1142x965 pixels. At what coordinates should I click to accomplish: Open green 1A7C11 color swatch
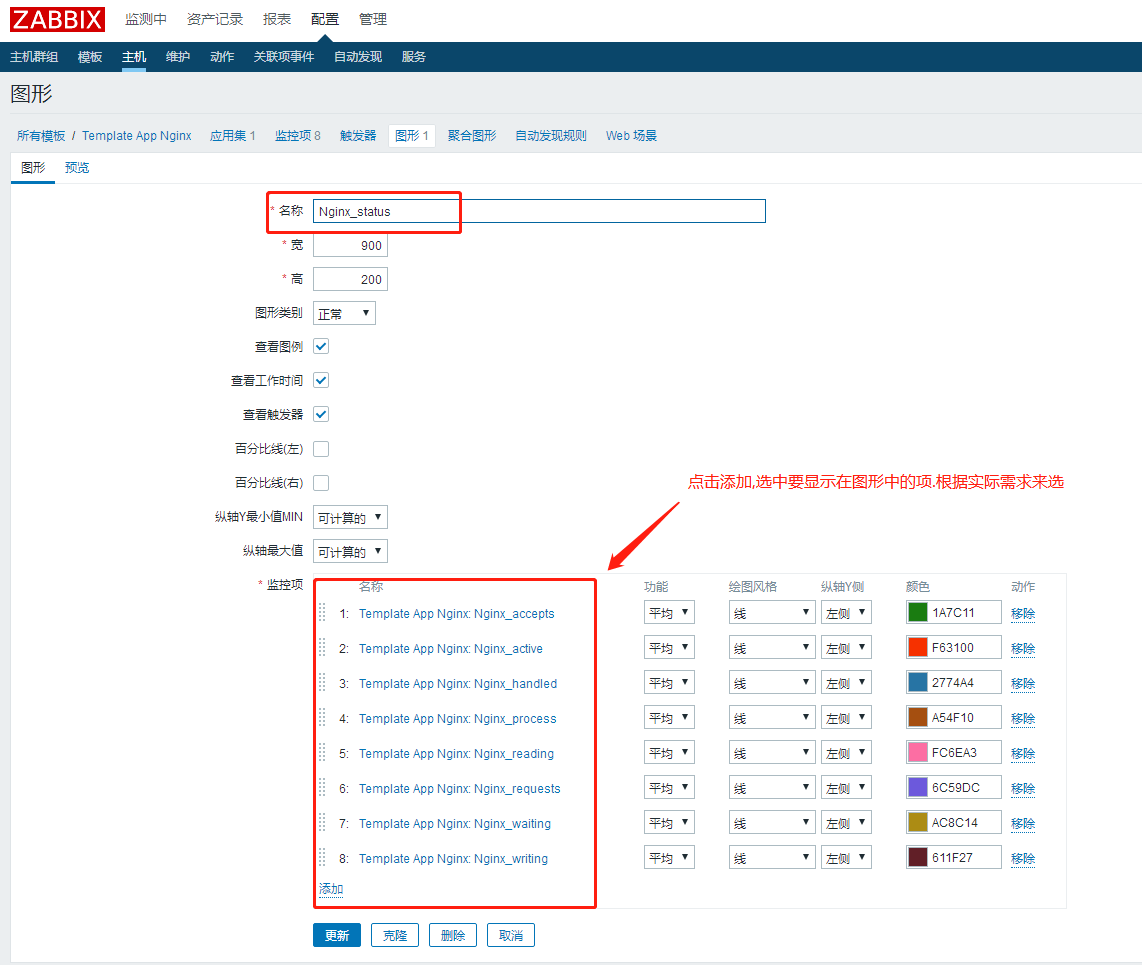(x=918, y=613)
